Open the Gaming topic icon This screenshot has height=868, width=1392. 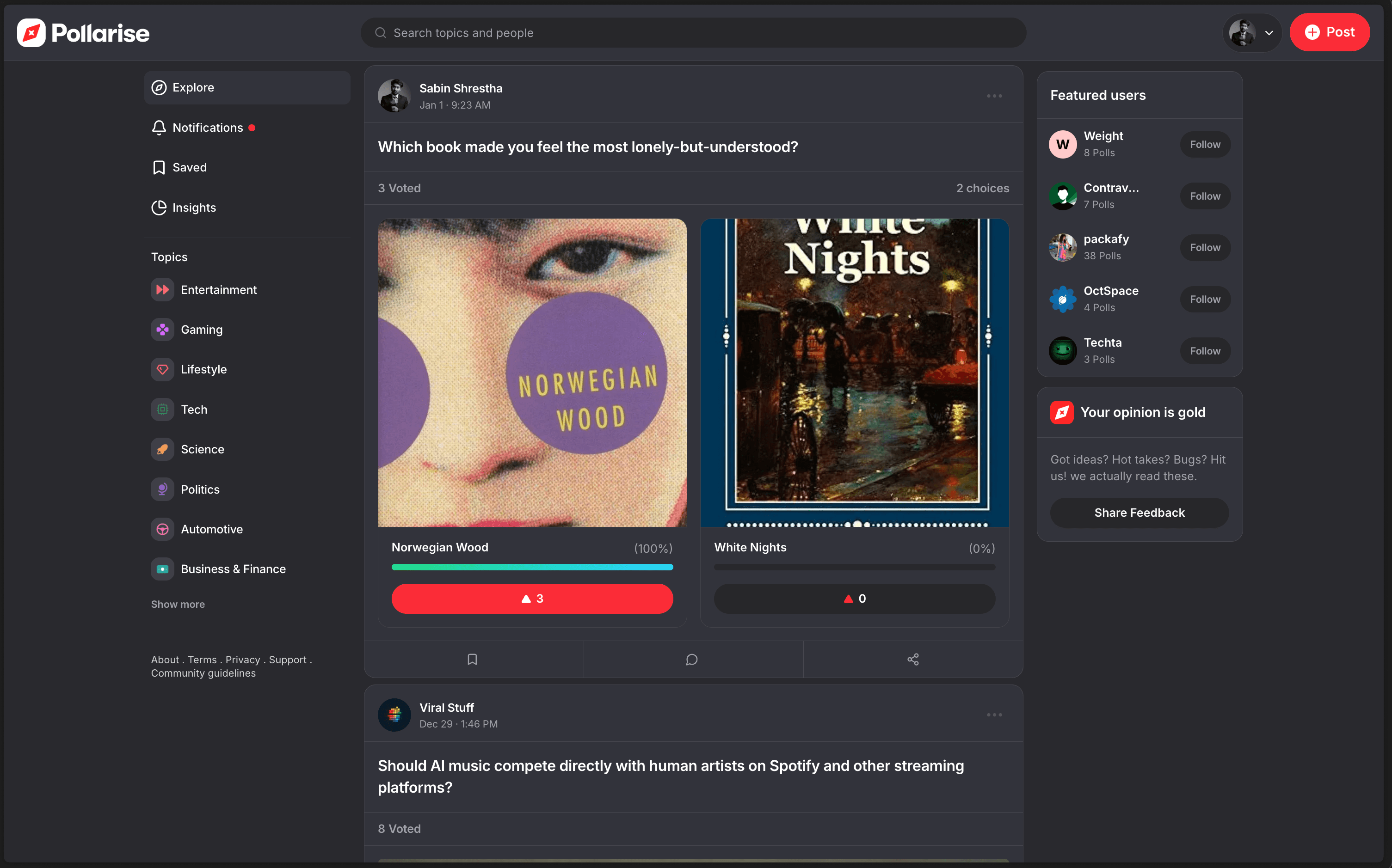(162, 330)
